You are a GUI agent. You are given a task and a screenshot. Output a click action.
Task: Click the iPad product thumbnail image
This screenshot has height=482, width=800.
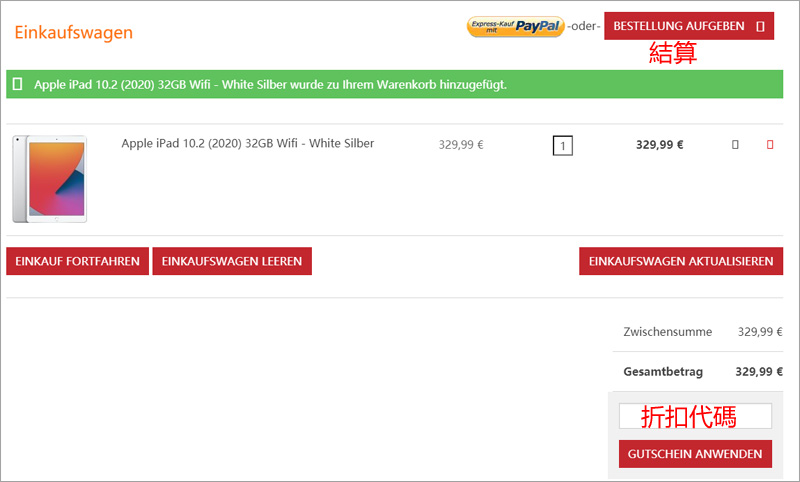pyautogui.click(x=50, y=179)
